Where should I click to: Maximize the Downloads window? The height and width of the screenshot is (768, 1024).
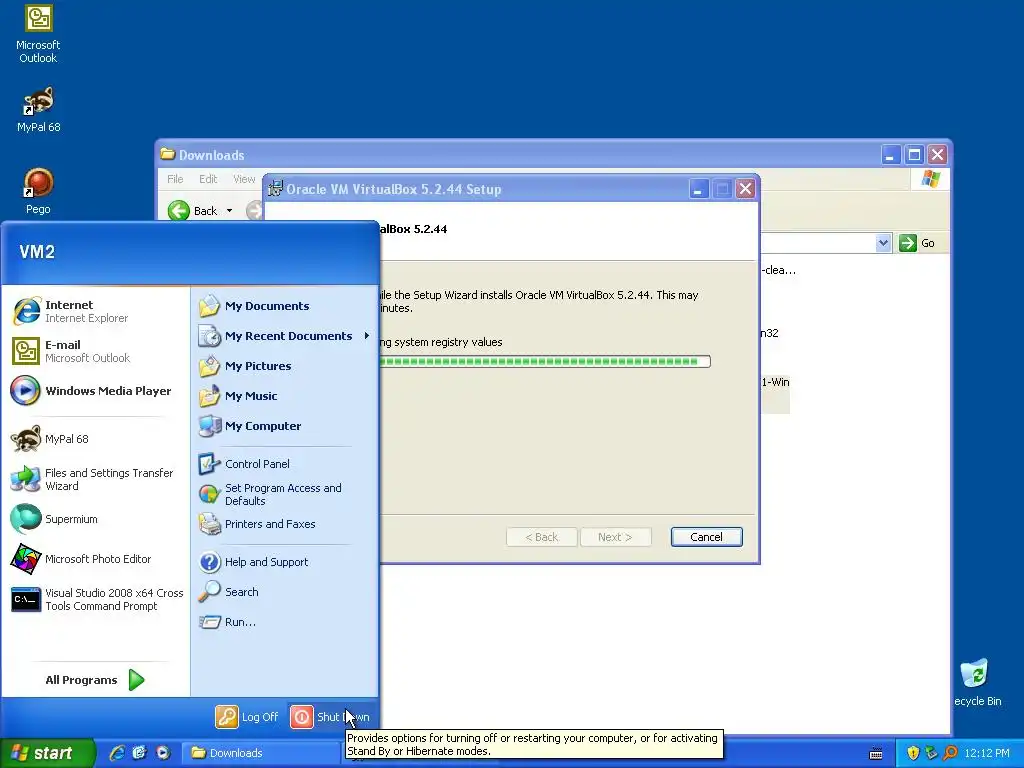coord(914,155)
